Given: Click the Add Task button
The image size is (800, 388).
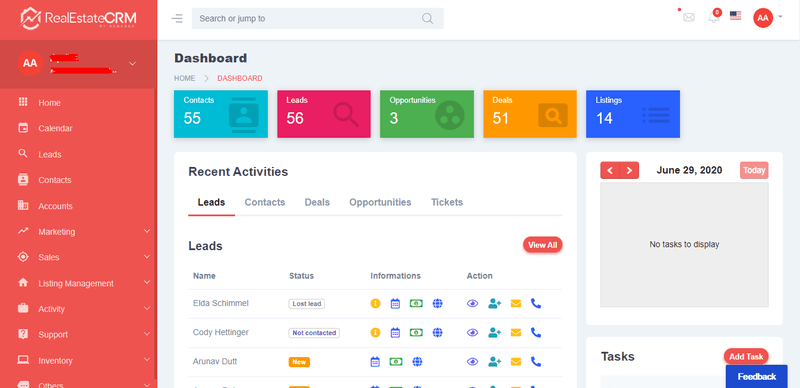Looking at the screenshot, I should (746, 356).
